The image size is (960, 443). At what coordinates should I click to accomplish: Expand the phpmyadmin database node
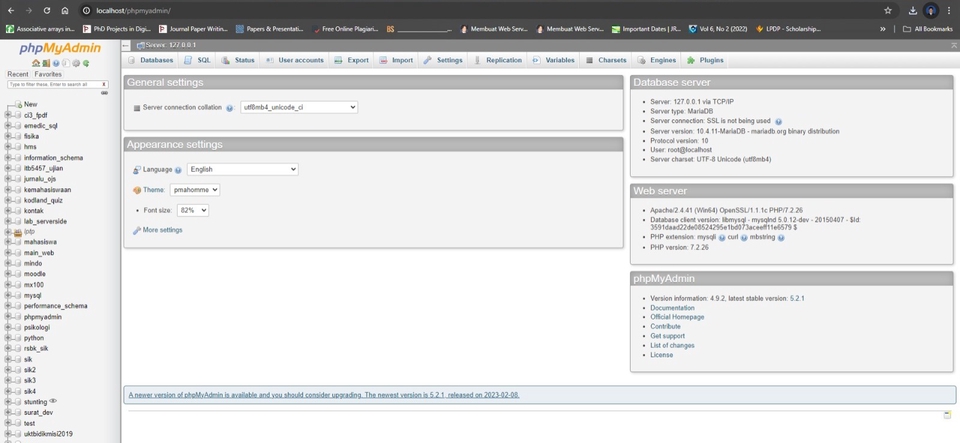click(8, 317)
